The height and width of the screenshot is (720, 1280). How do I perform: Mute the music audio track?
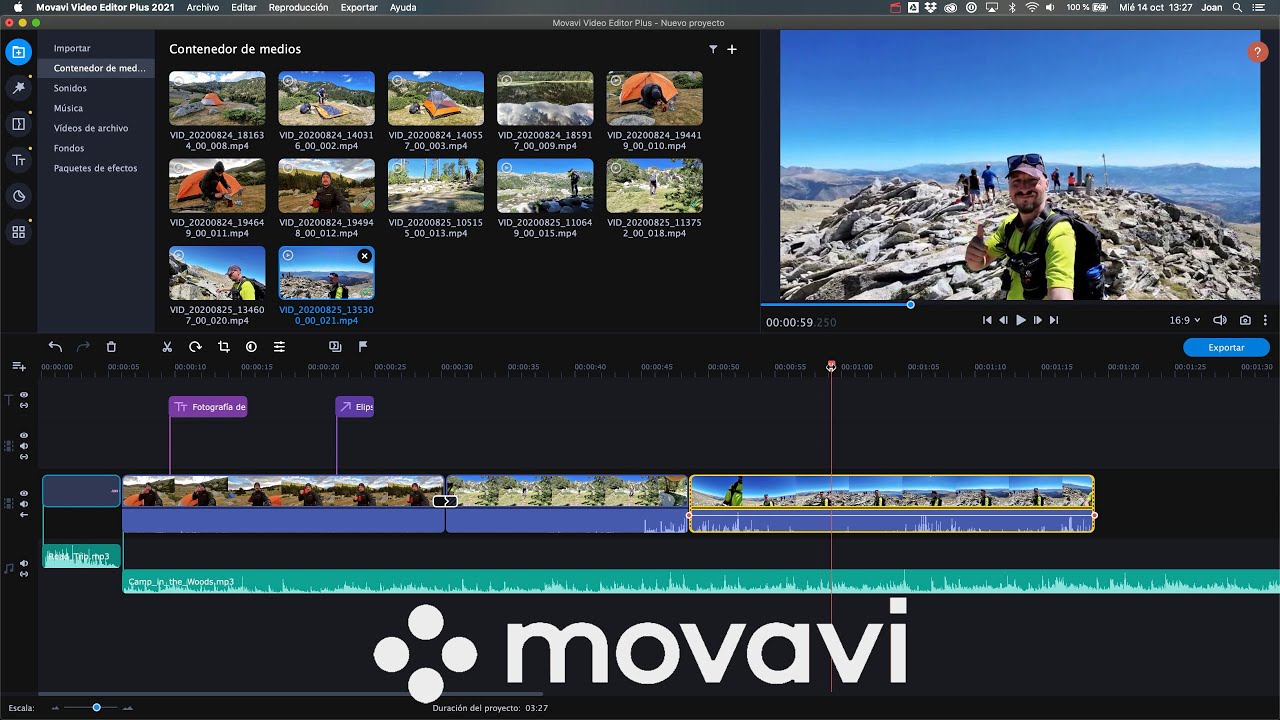[24, 563]
